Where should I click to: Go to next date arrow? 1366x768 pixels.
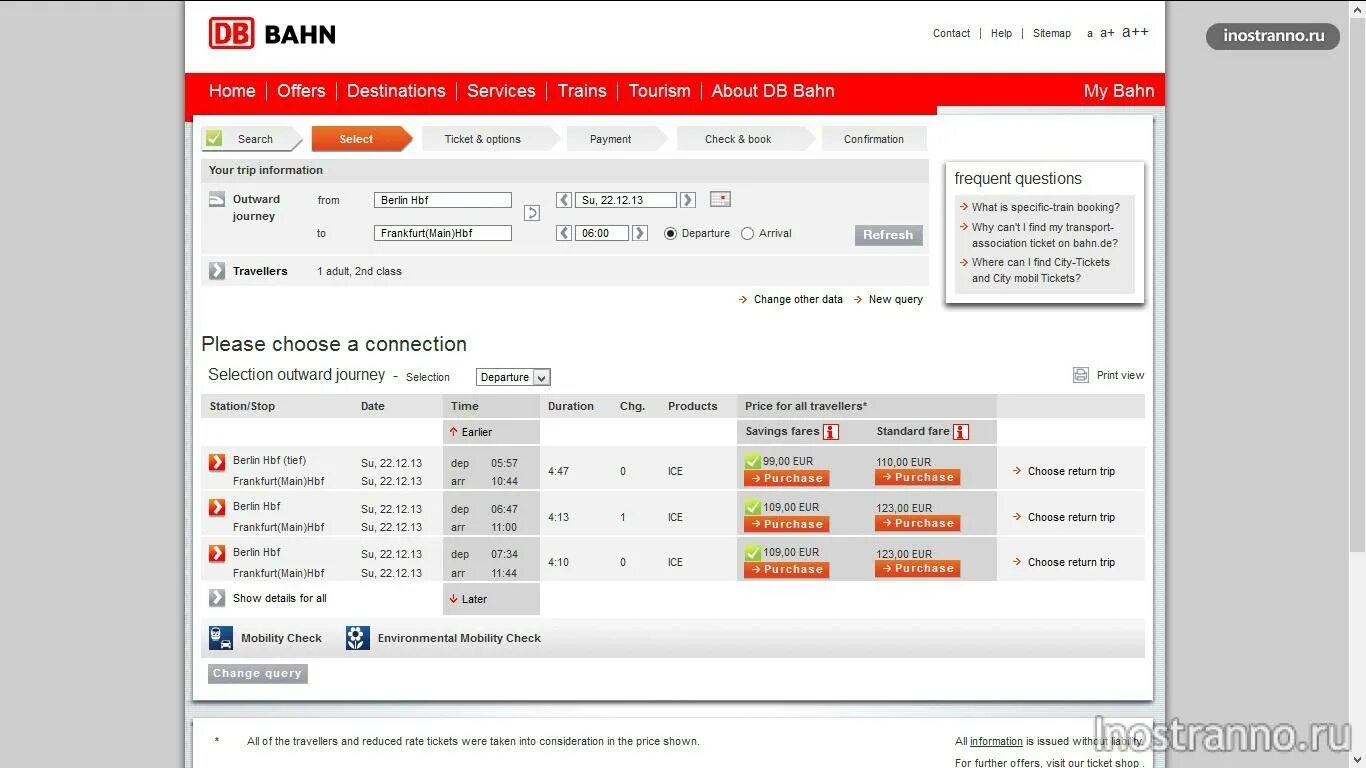point(688,200)
